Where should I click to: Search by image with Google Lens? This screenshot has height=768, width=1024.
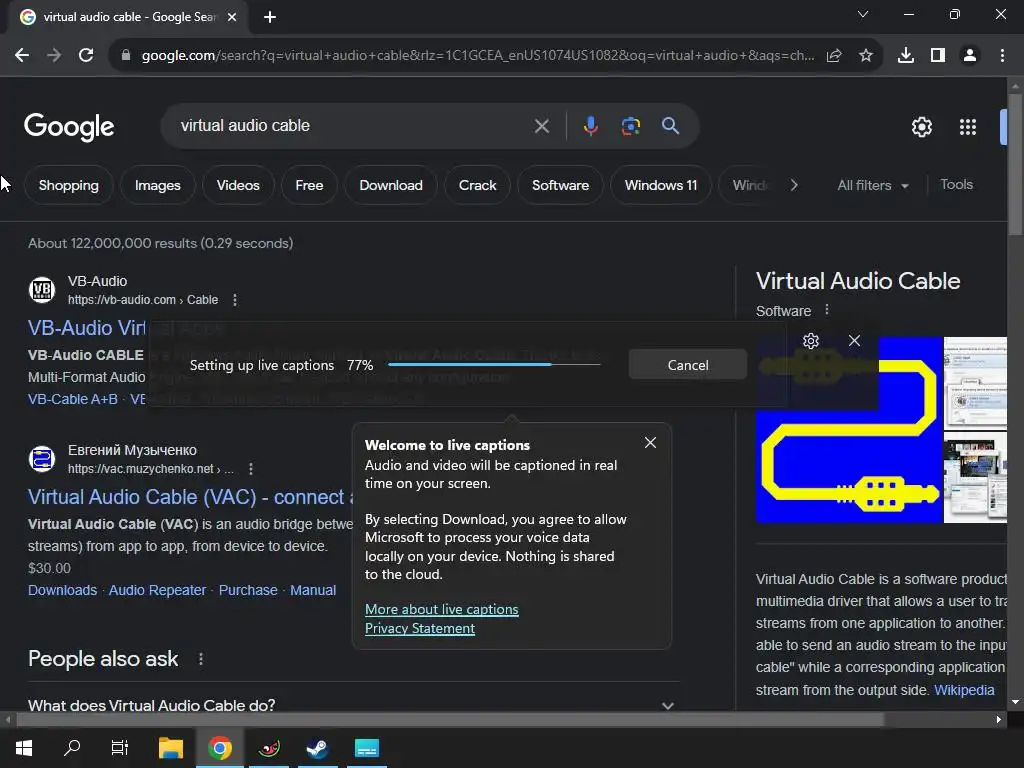(630, 125)
